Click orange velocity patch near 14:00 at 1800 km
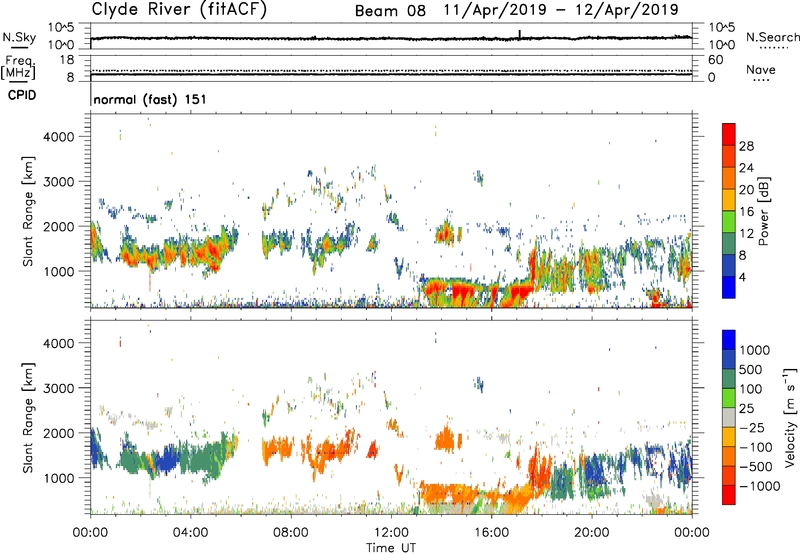Viewport: 800px width, 554px height. 446,438
